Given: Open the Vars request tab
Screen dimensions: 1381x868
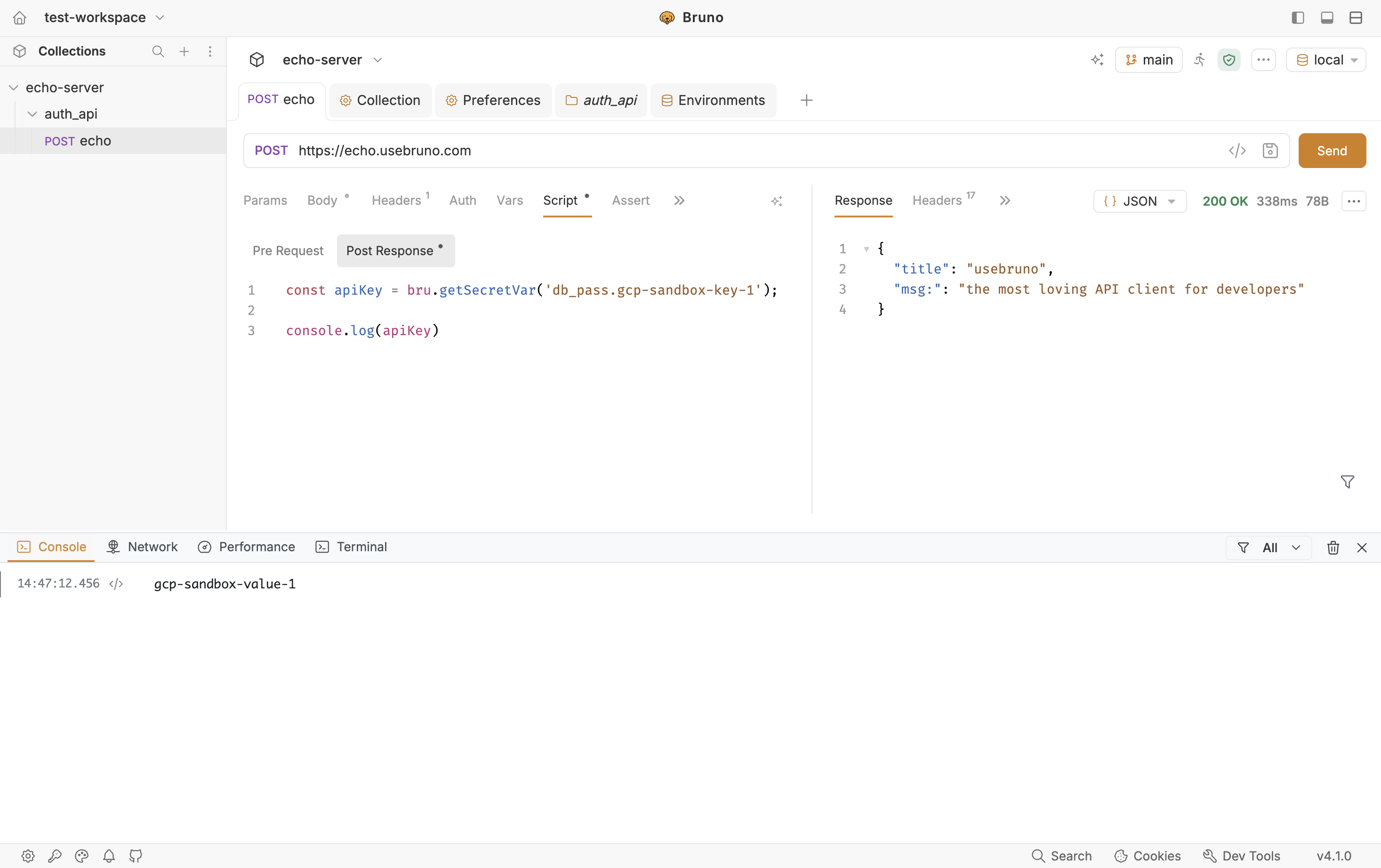Looking at the screenshot, I should click(509, 201).
